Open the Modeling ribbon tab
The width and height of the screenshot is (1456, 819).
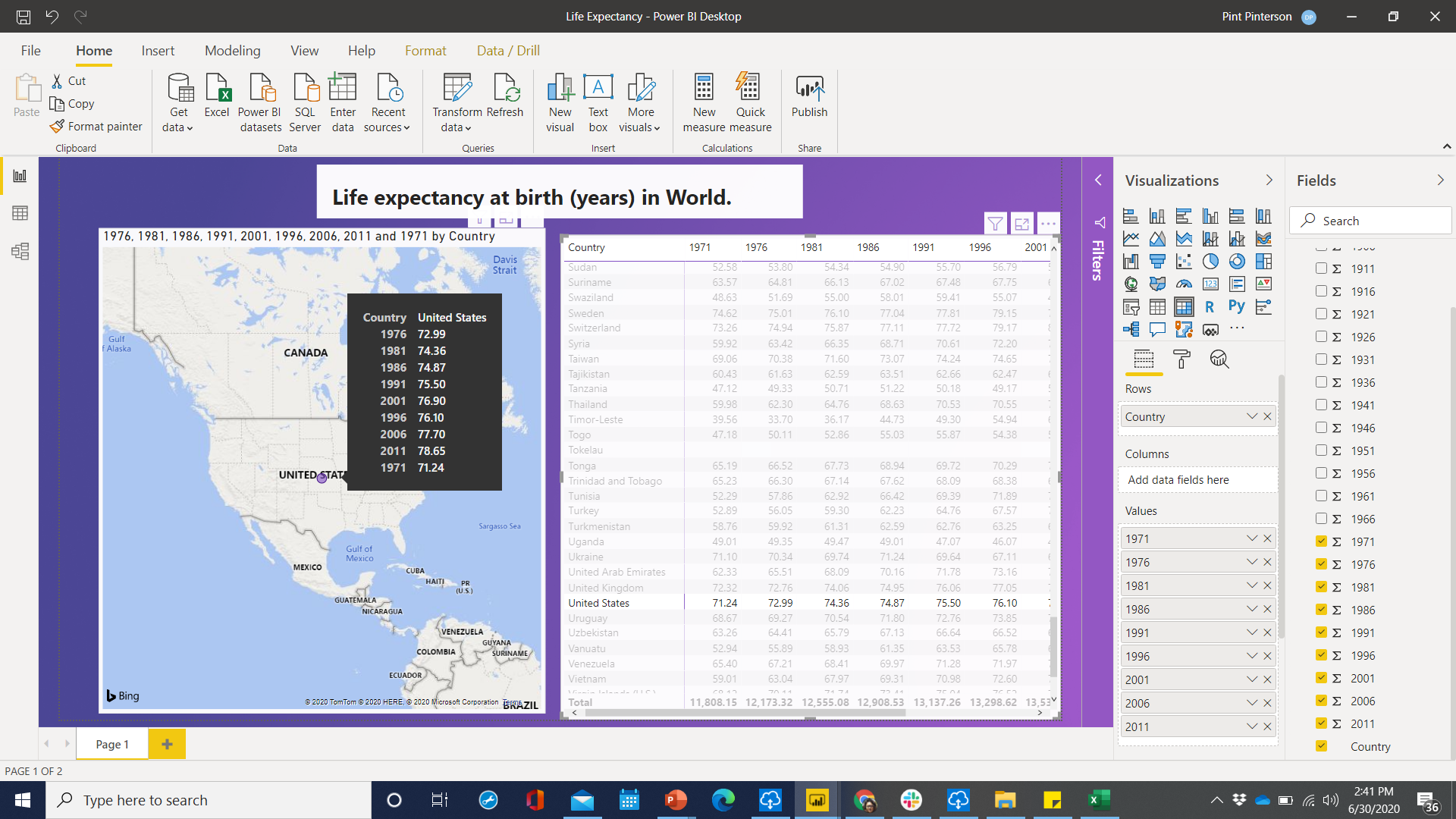click(x=232, y=51)
